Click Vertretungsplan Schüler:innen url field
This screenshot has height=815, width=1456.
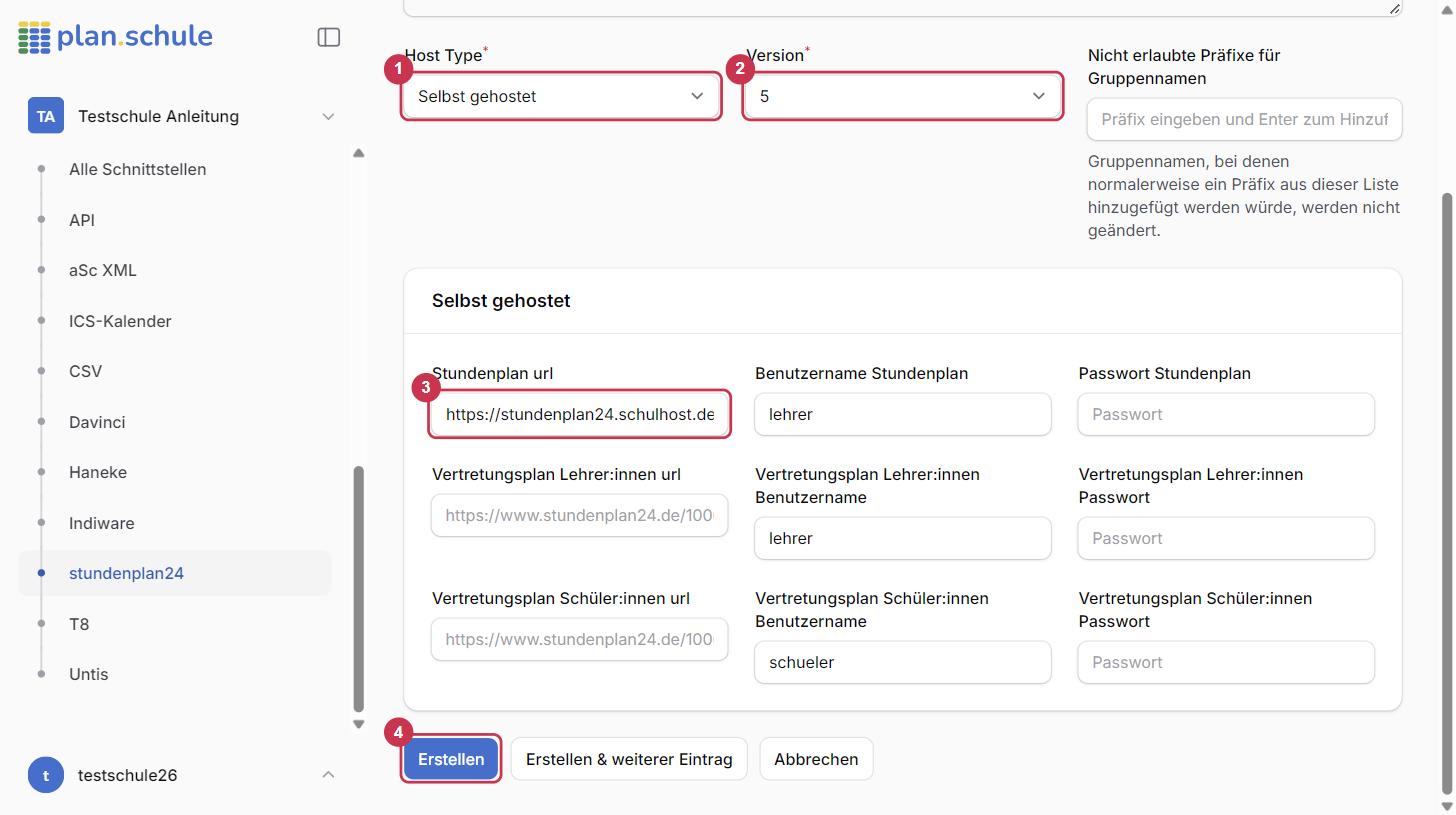580,639
